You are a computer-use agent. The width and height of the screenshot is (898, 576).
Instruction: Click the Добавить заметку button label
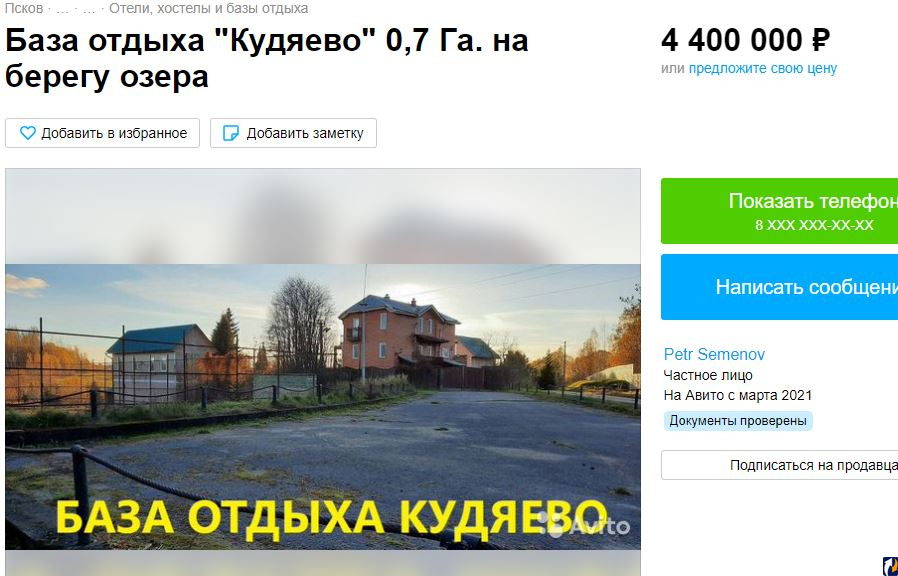(x=305, y=133)
